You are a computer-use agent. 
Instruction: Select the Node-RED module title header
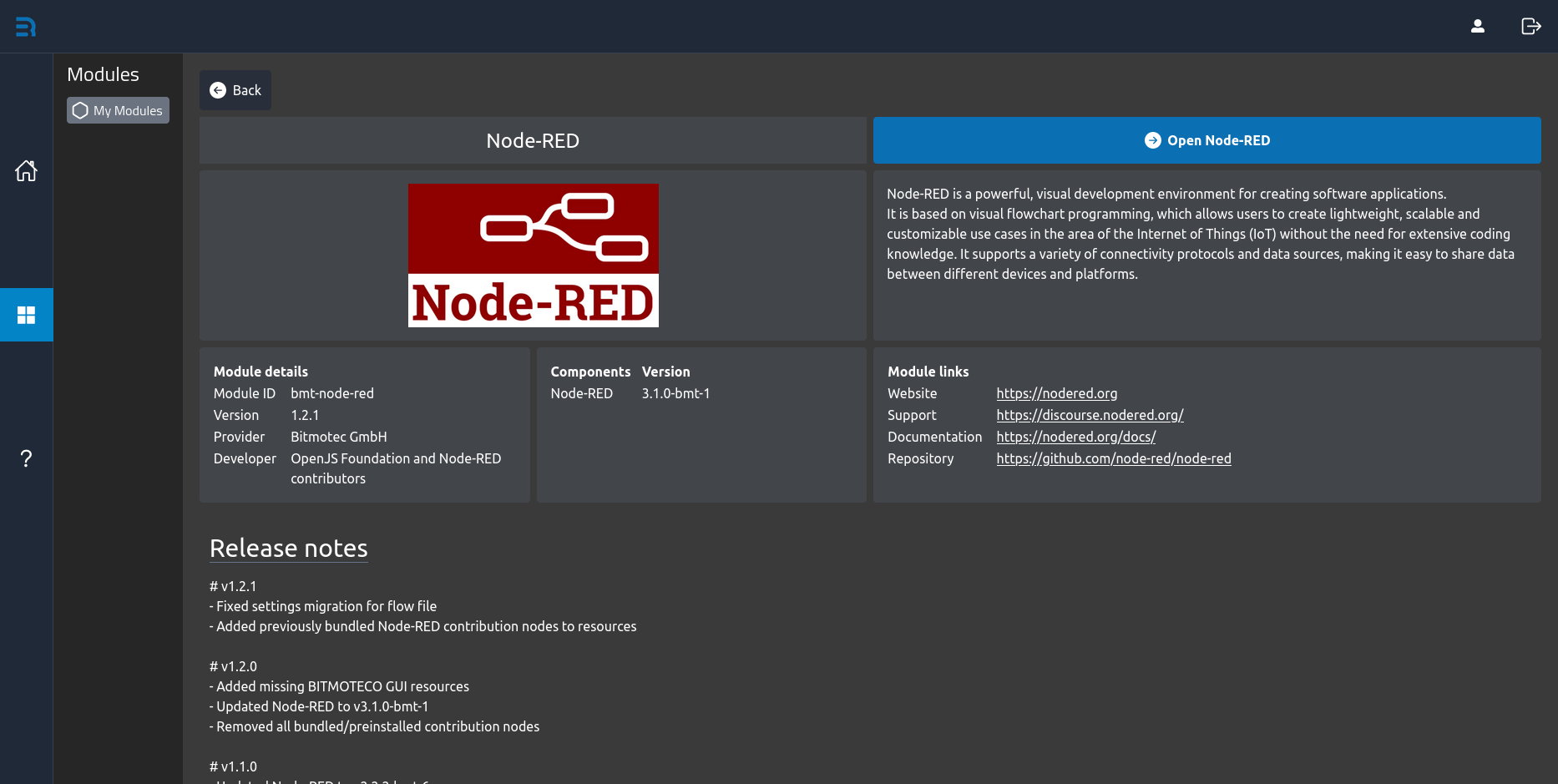pyautogui.click(x=533, y=140)
